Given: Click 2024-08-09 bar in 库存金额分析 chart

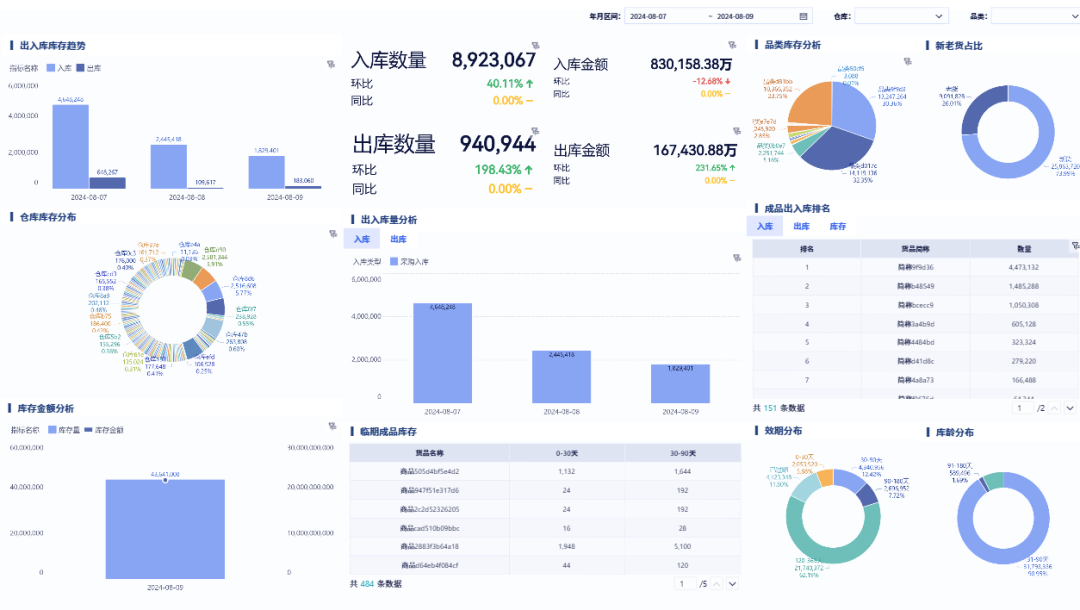Looking at the screenshot, I should [165, 529].
